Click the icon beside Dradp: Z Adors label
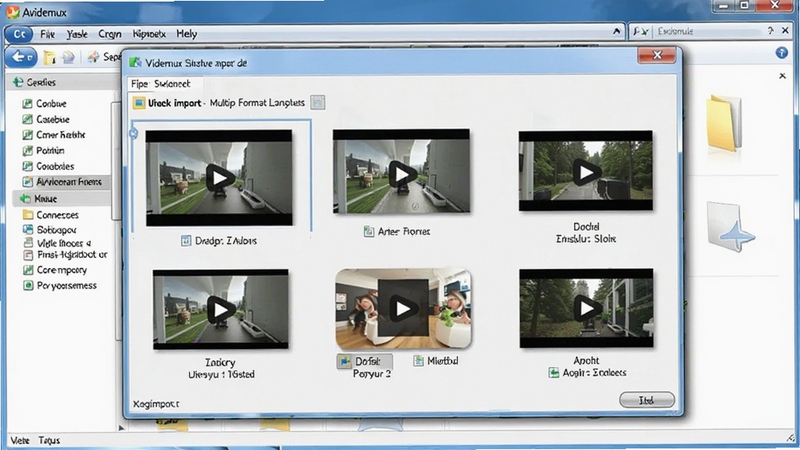This screenshot has height=450, width=800. (186, 241)
